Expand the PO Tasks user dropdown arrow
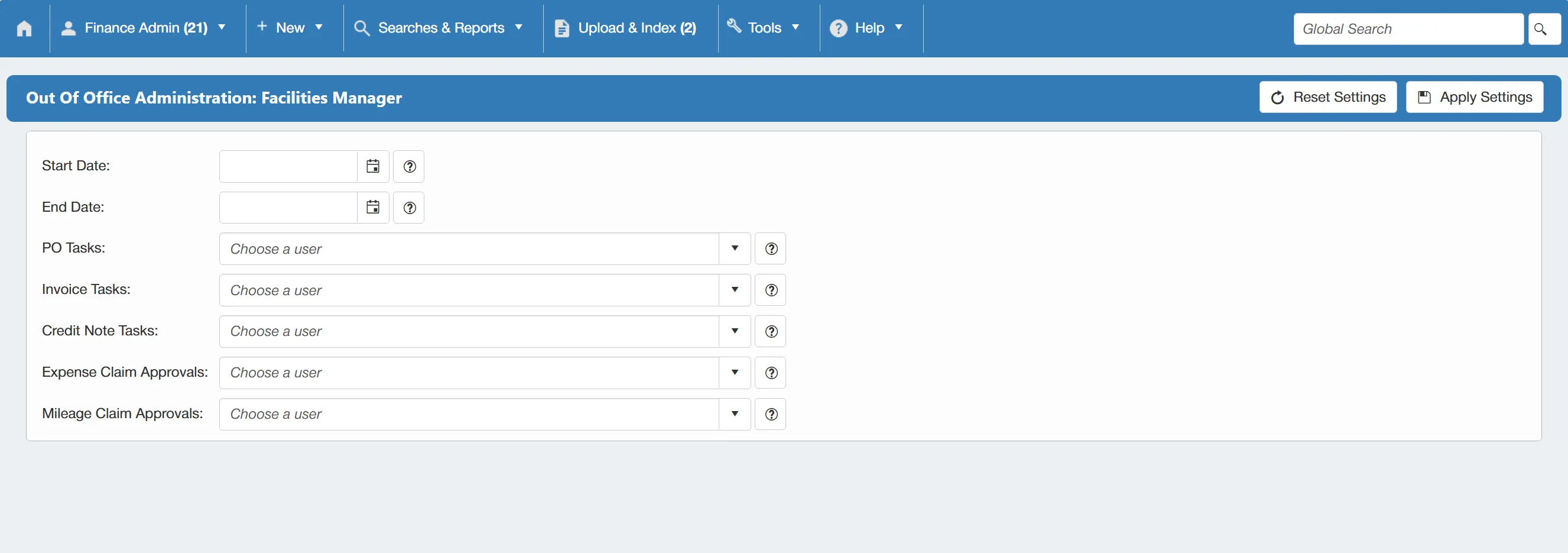Image resolution: width=1568 pixels, height=553 pixels. click(735, 248)
